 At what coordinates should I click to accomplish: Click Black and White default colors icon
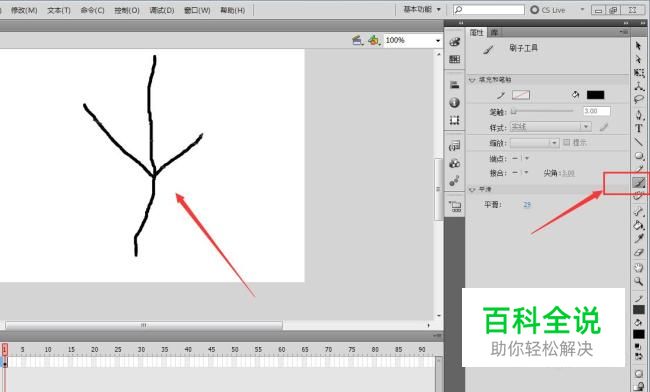(x=639, y=347)
